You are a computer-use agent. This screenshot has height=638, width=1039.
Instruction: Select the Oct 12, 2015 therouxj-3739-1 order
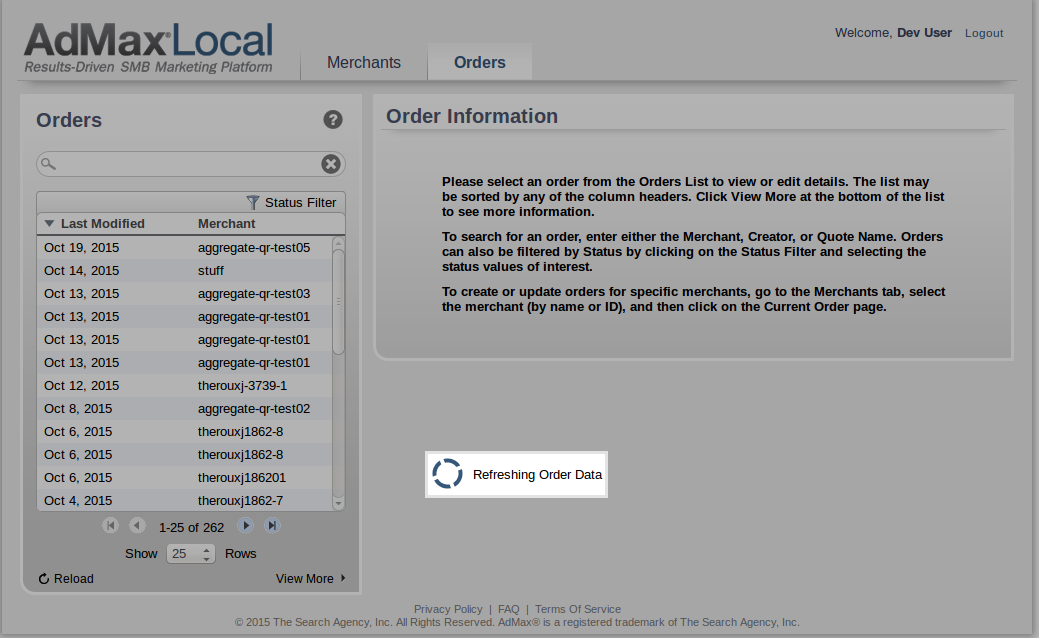pos(184,386)
